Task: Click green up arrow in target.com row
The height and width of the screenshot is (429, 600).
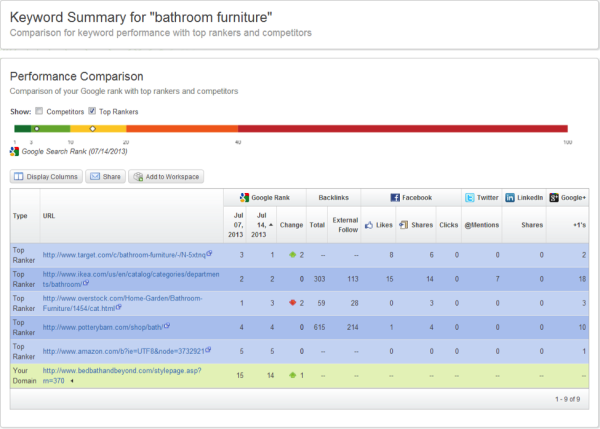Action: [x=292, y=254]
